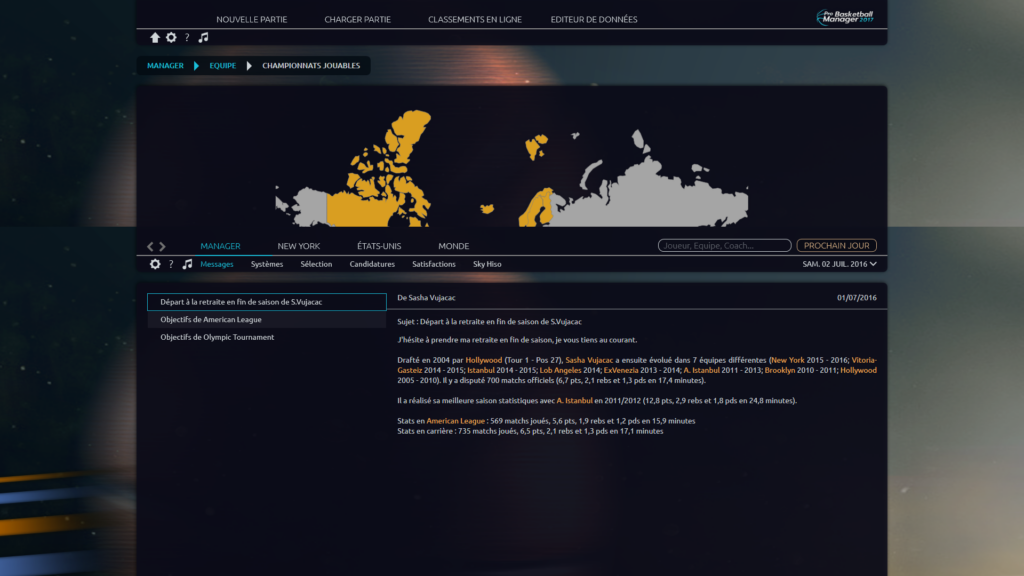Open the Messages sub-tab
This screenshot has height=576, width=1024.
[x=217, y=264]
